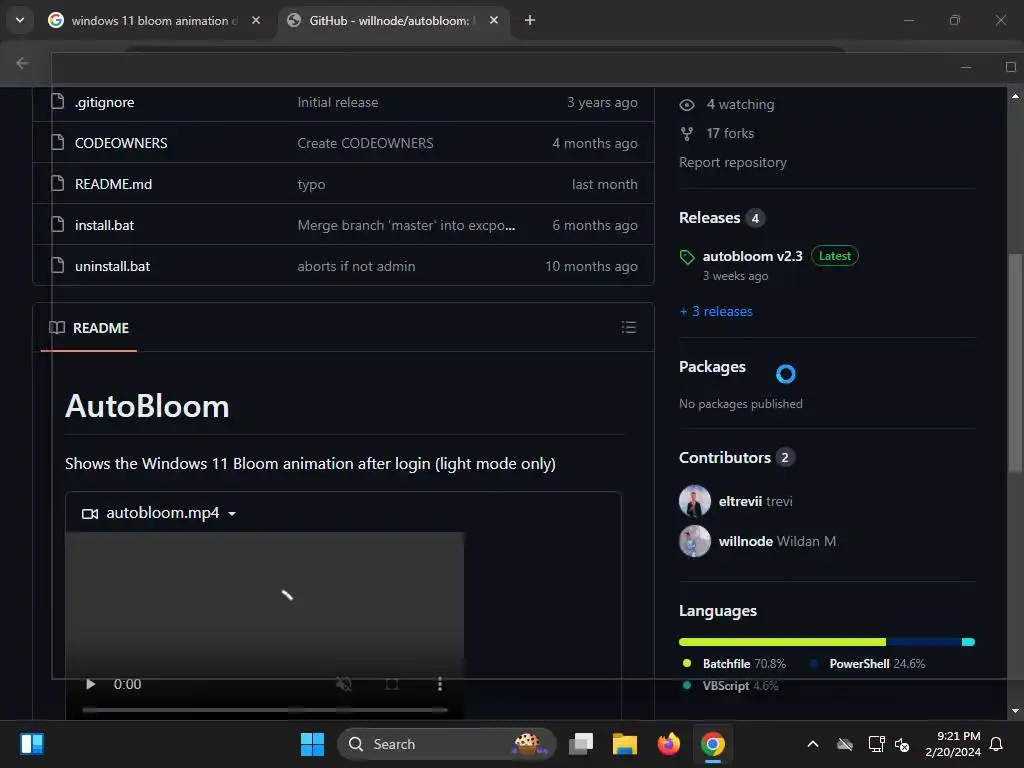Open the 'Create CODEOWNERS' commit message
Screen dimensions: 1024x768
[x=365, y=143]
